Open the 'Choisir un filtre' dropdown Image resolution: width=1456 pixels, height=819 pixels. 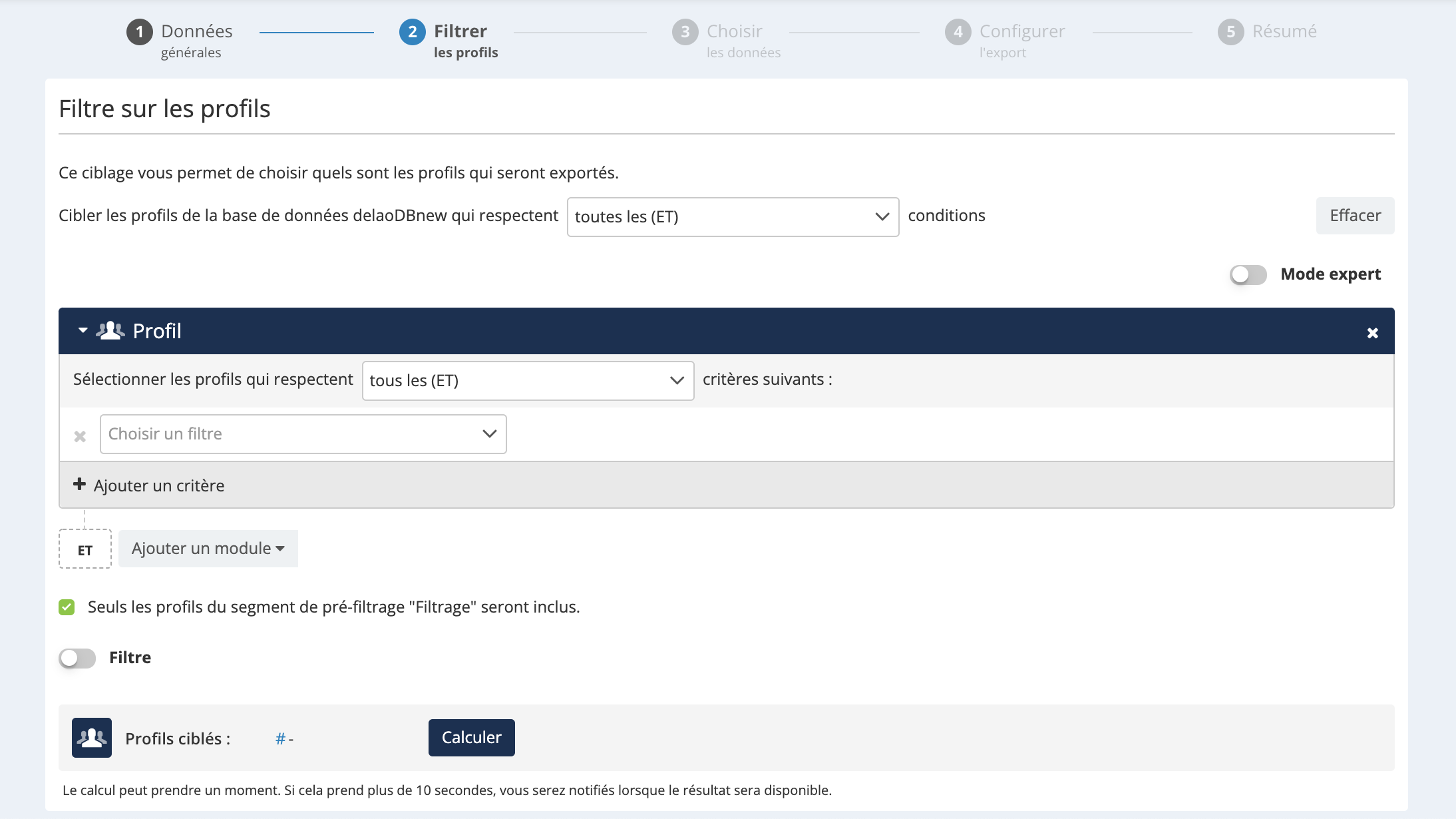point(303,434)
